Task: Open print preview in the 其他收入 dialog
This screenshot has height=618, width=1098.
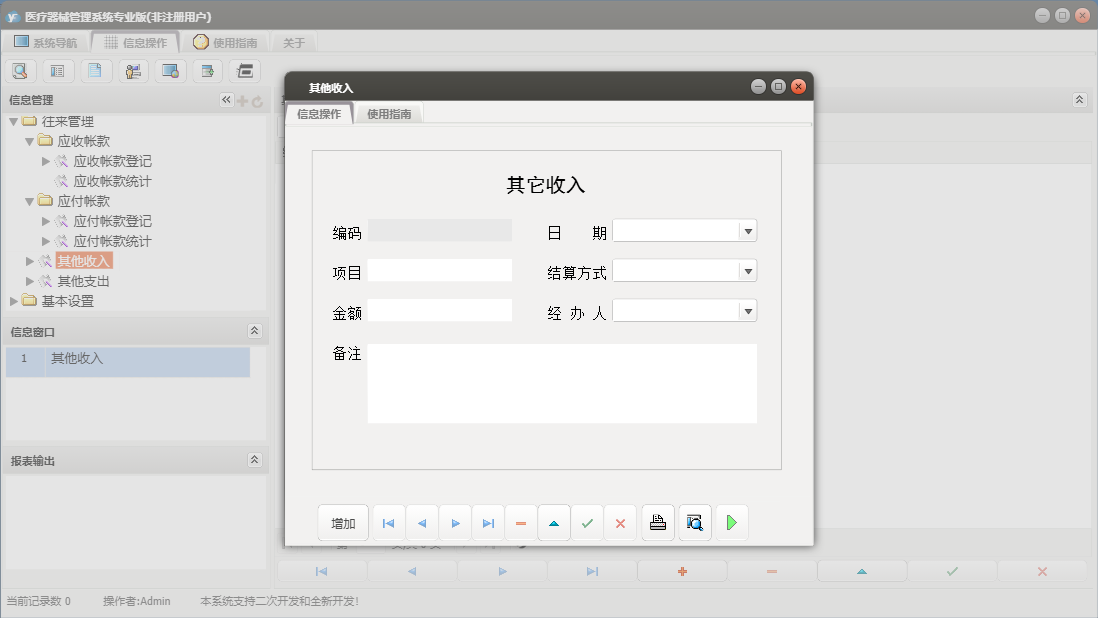Action: (694, 522)
